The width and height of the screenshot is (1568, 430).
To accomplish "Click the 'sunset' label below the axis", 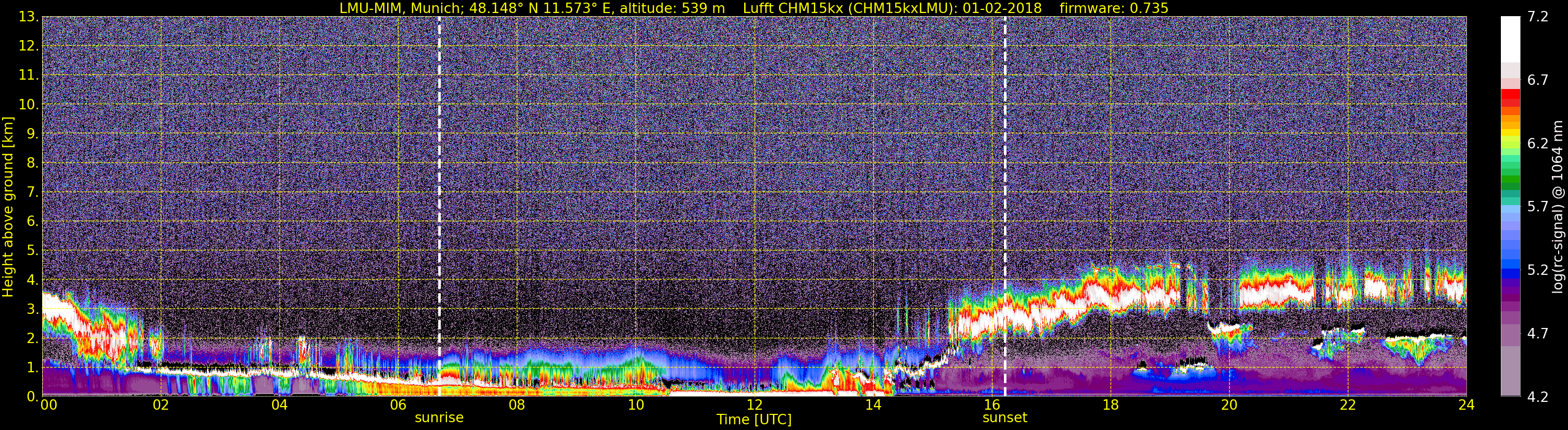I will tap(1004, 418).
